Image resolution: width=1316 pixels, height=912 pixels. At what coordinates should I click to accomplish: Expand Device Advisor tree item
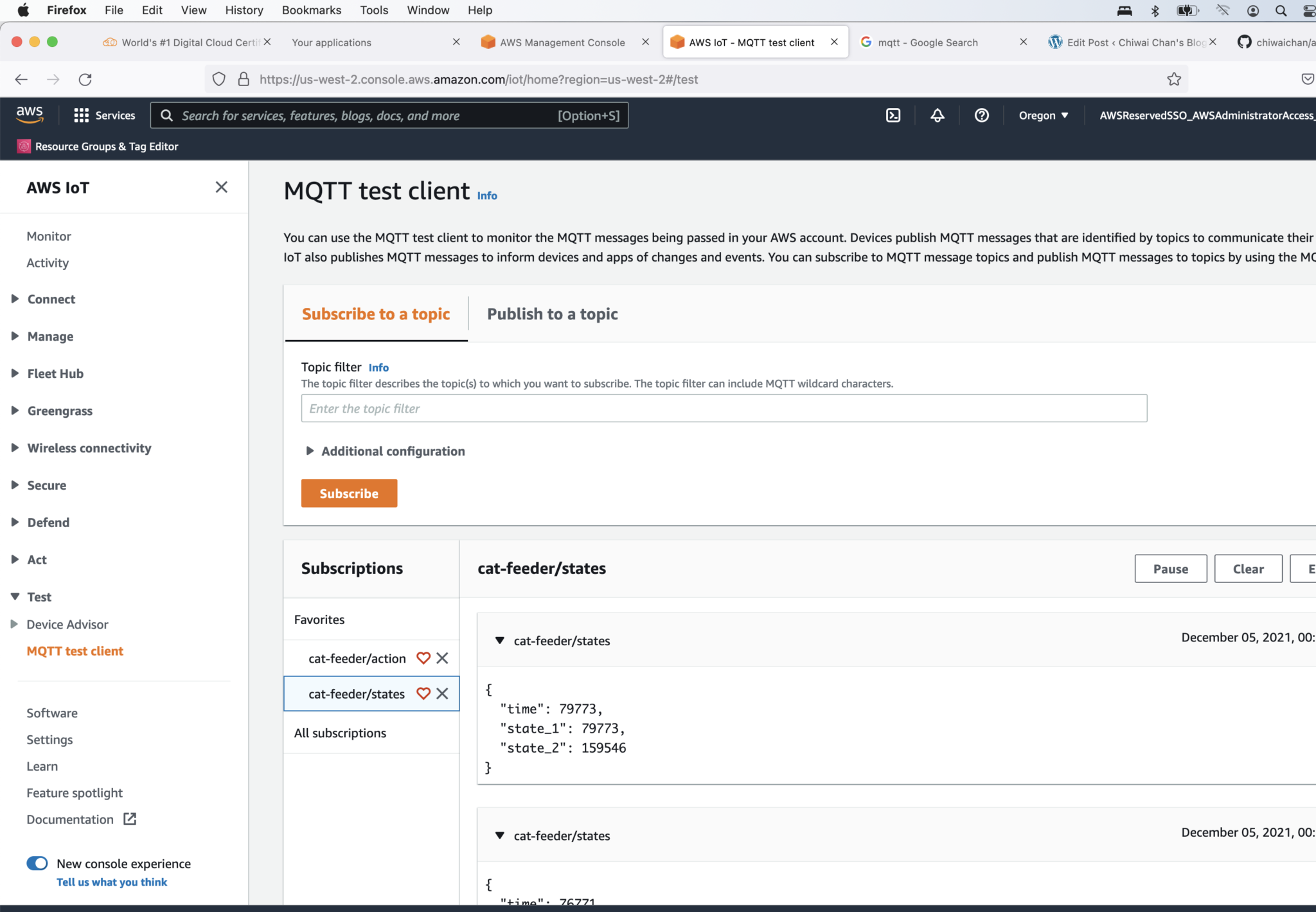pos(14,624)
